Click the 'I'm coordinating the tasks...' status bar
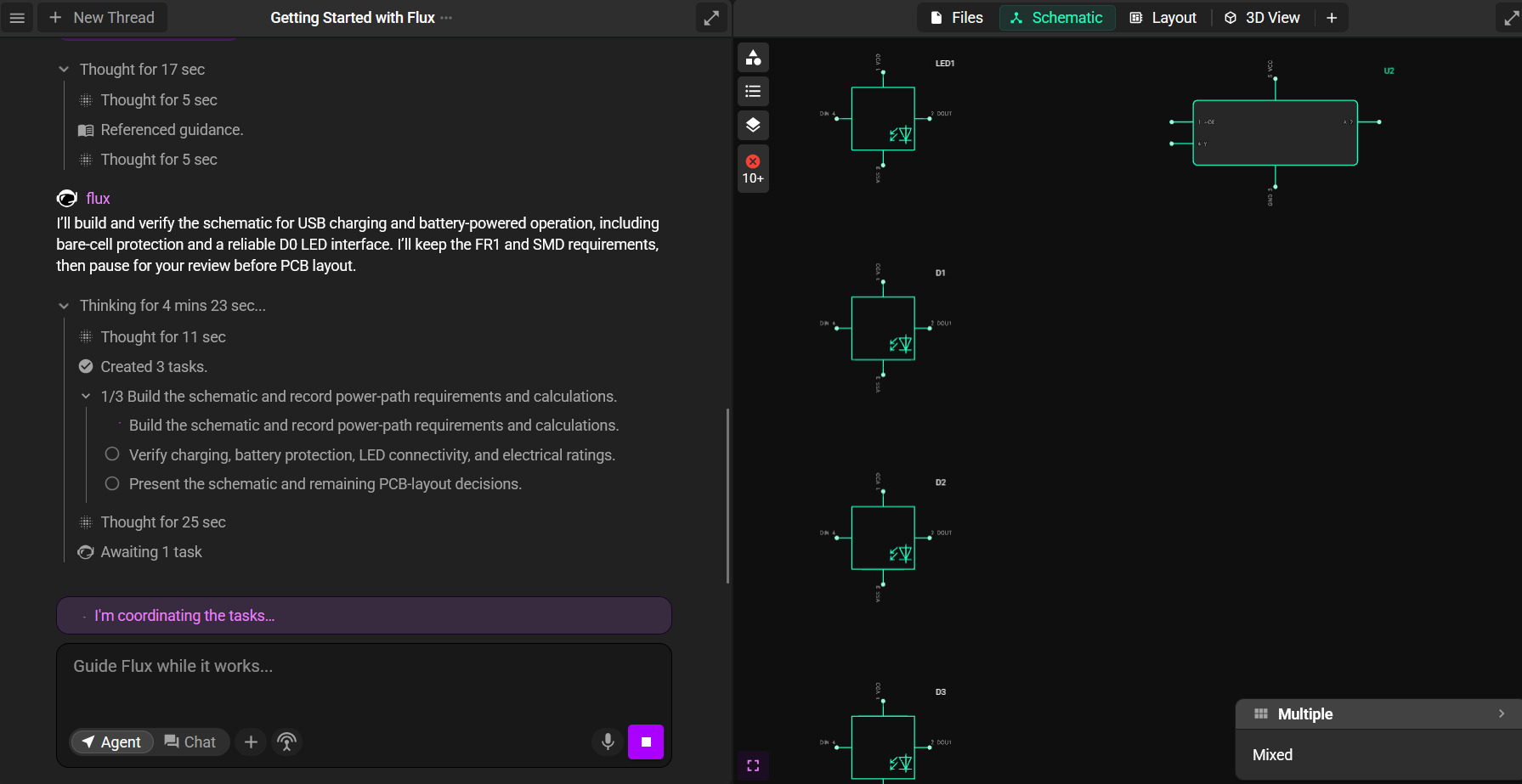 364,616
